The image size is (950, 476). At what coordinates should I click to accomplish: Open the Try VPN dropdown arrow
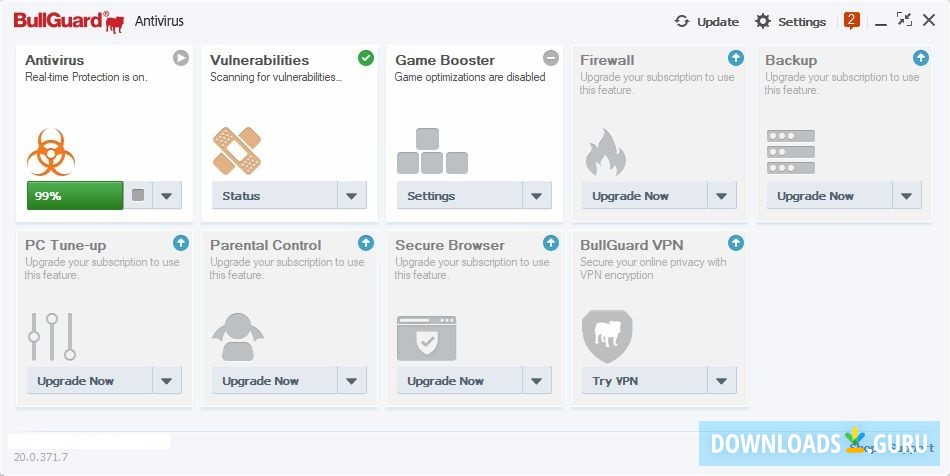point(721,381)
